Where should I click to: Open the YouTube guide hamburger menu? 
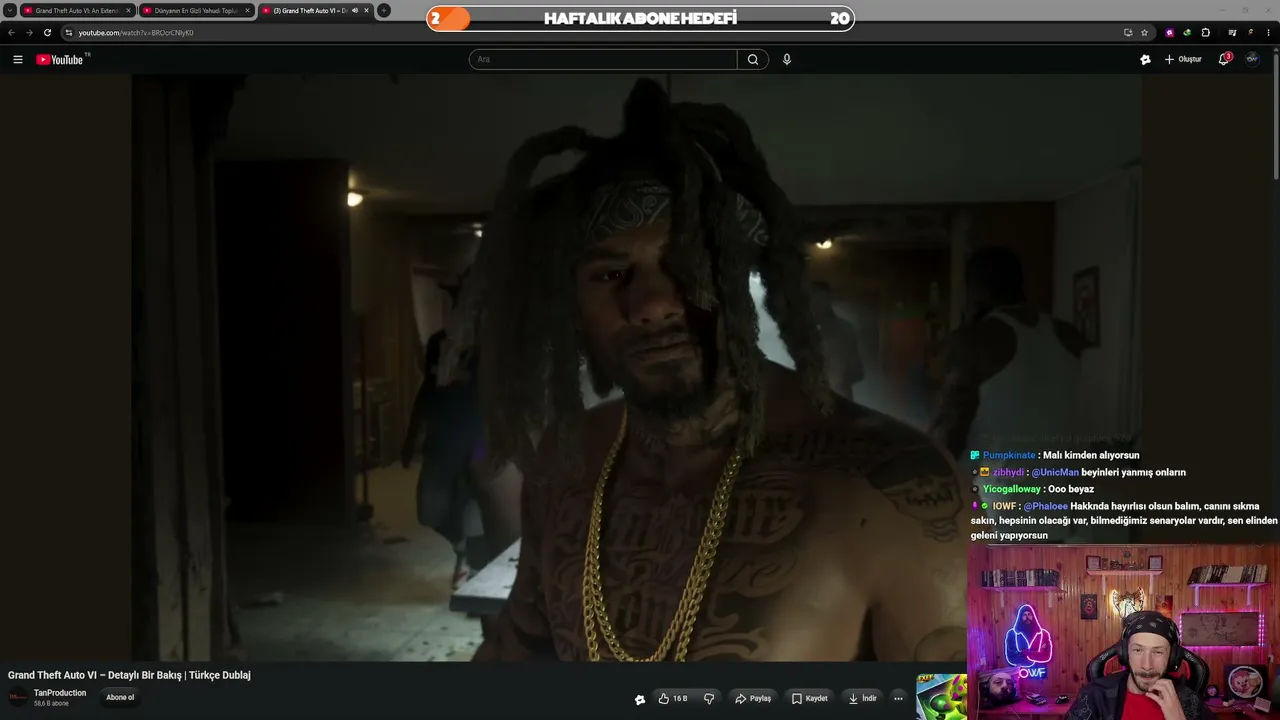(x=18, y=60)
